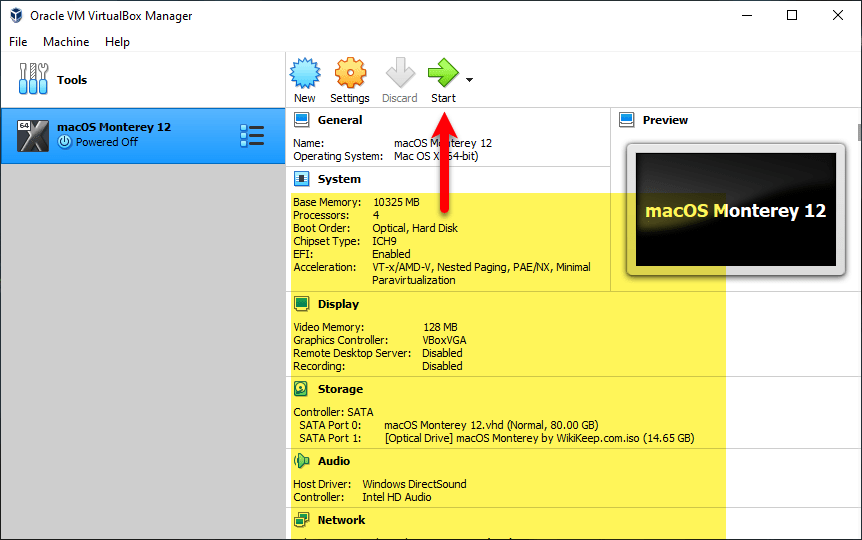Click the Controller Intel HD Audio value
Viewport: 862px width, 540px height.
tap(397, 497)
